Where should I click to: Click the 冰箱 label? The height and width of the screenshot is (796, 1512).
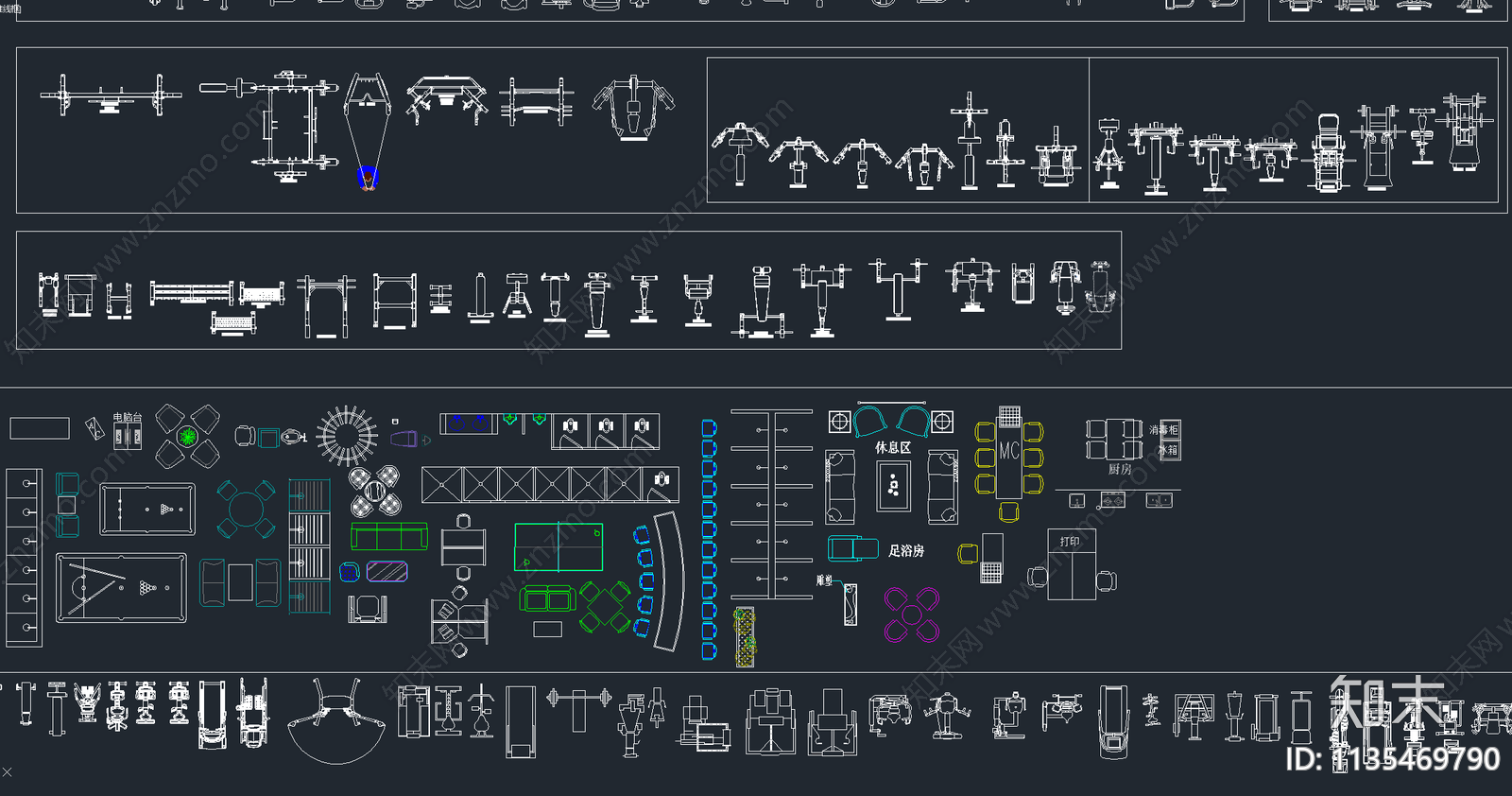1168,450
